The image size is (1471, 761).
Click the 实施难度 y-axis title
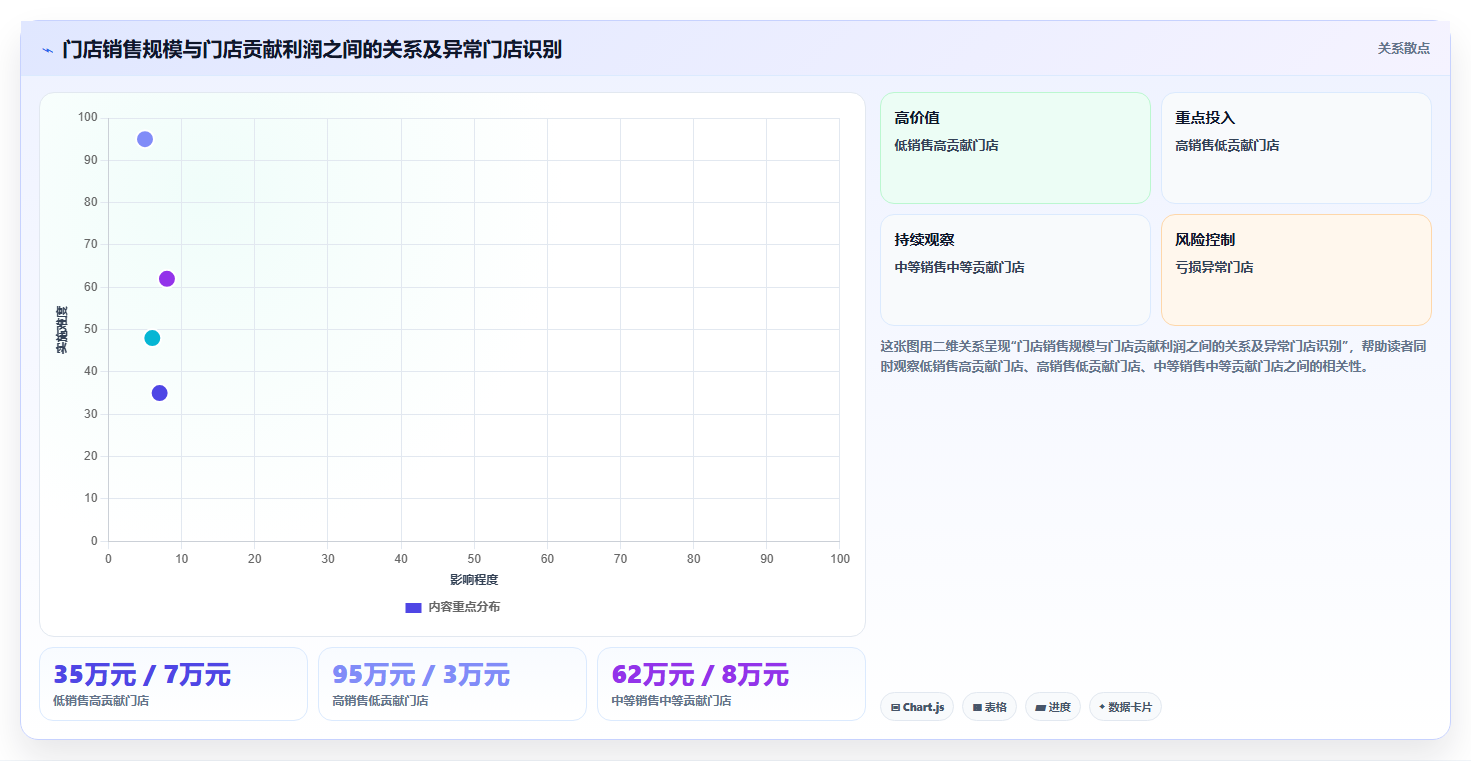(x=61, y=330)
